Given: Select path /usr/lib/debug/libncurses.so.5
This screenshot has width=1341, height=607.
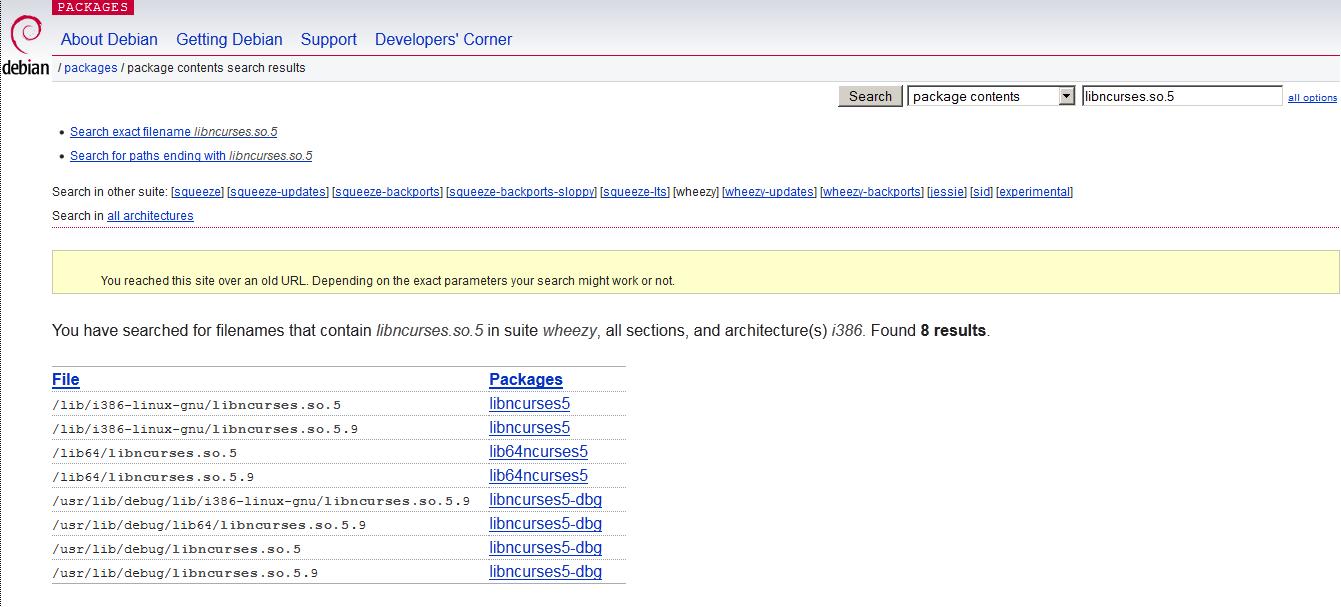Looking at the screenshot, I should coord(177,549).
